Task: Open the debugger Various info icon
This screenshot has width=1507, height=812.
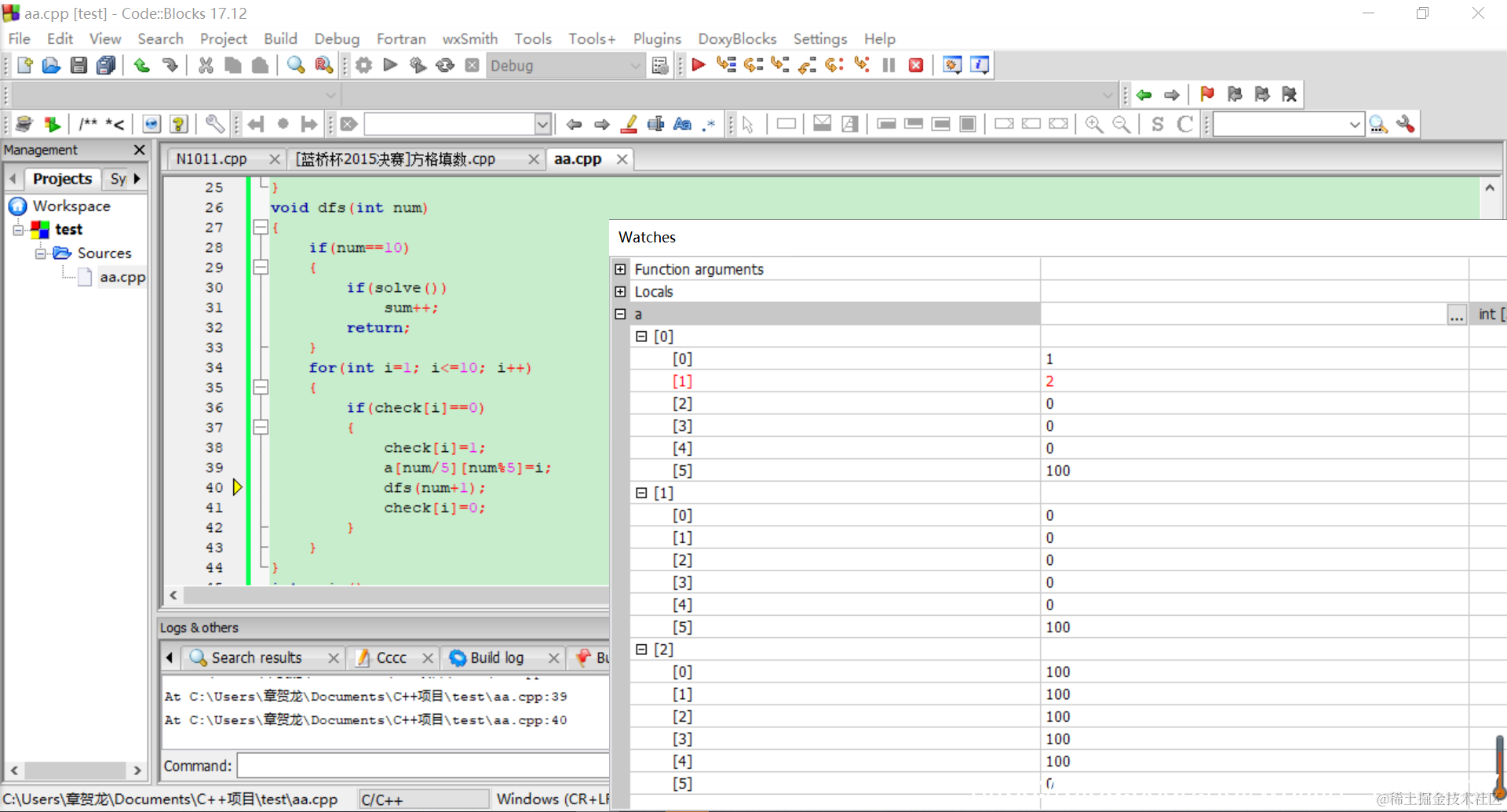Action: 980,65
